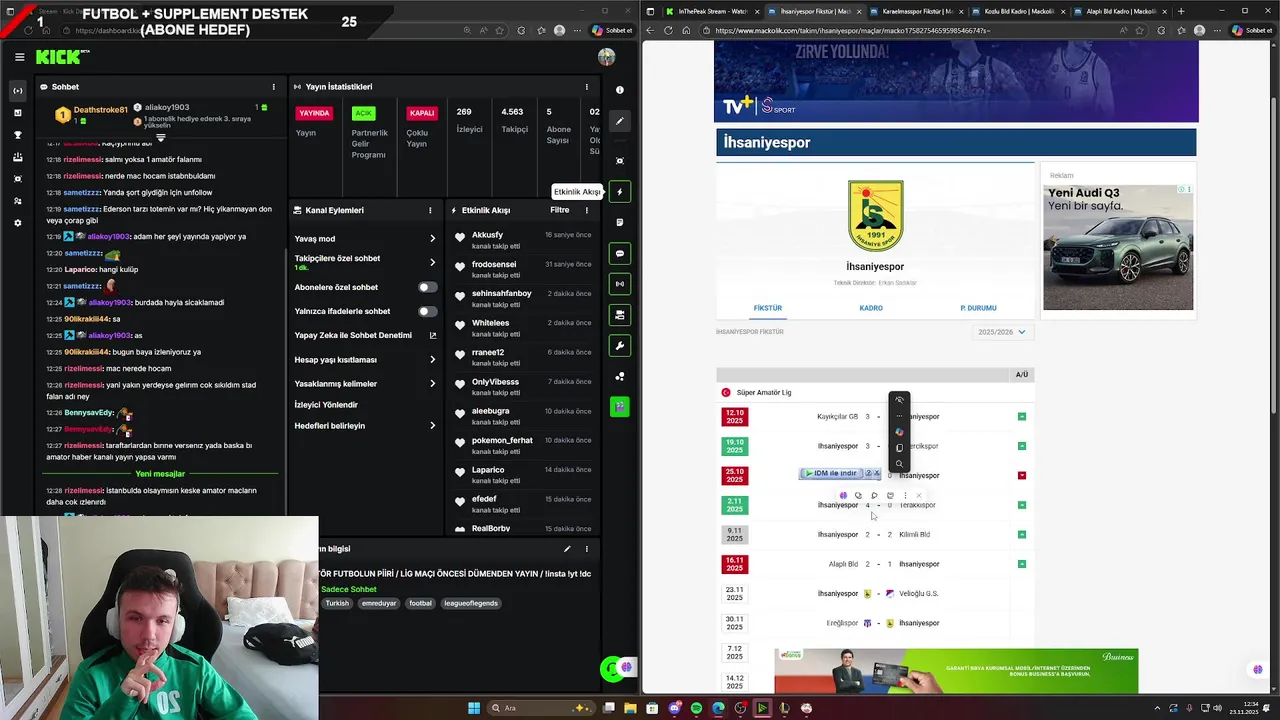Close the IDM ile indir download popup

[x=877, y=473]
